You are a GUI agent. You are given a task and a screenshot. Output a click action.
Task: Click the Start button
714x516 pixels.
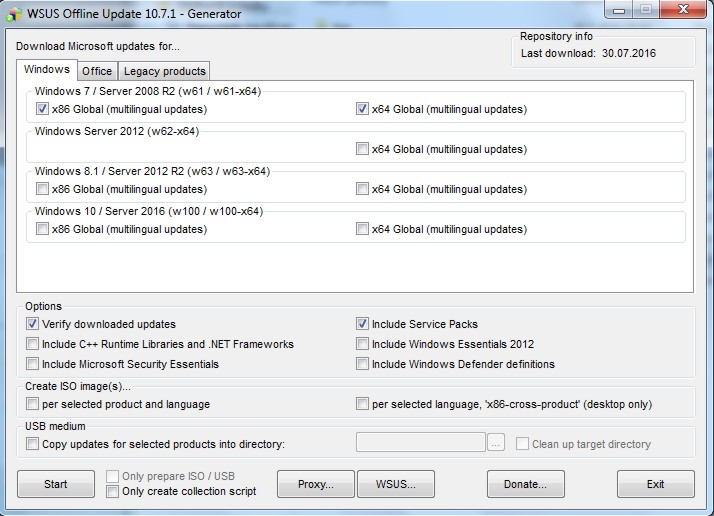click(56, 484)
